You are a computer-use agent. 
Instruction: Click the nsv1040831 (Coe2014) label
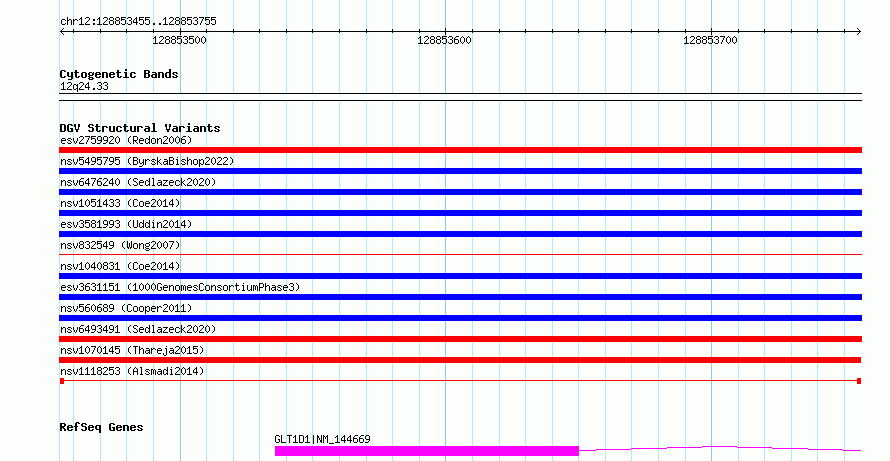pyautogui.click(x=120, y=266)
